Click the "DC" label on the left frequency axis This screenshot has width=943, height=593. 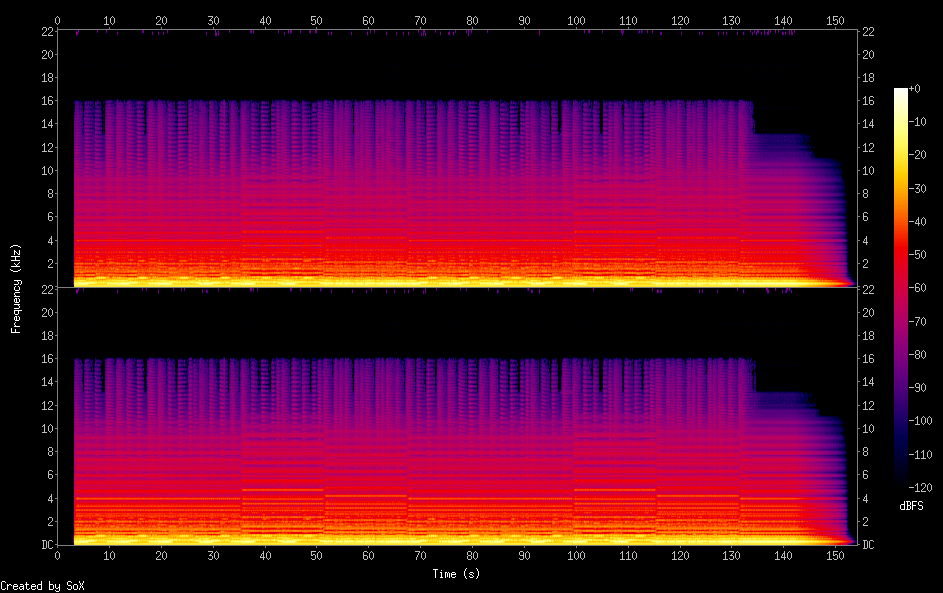tap(47, 544)
